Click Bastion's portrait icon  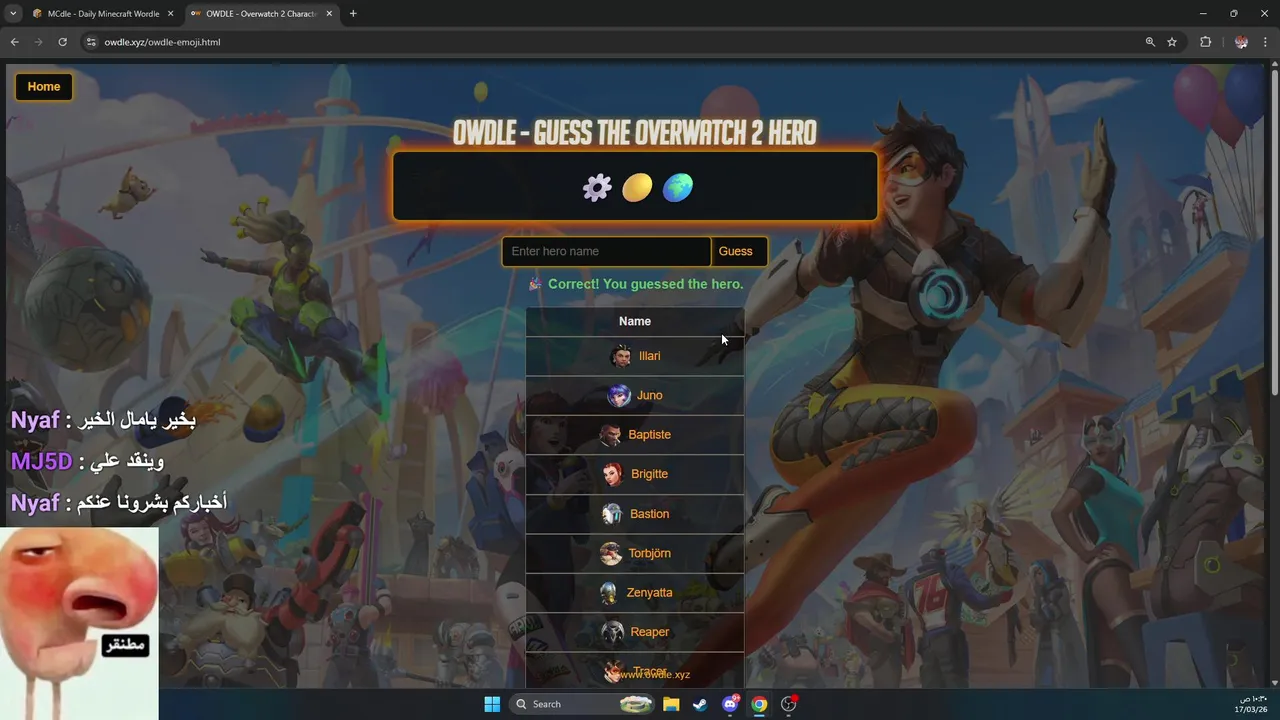coord(612,514)
